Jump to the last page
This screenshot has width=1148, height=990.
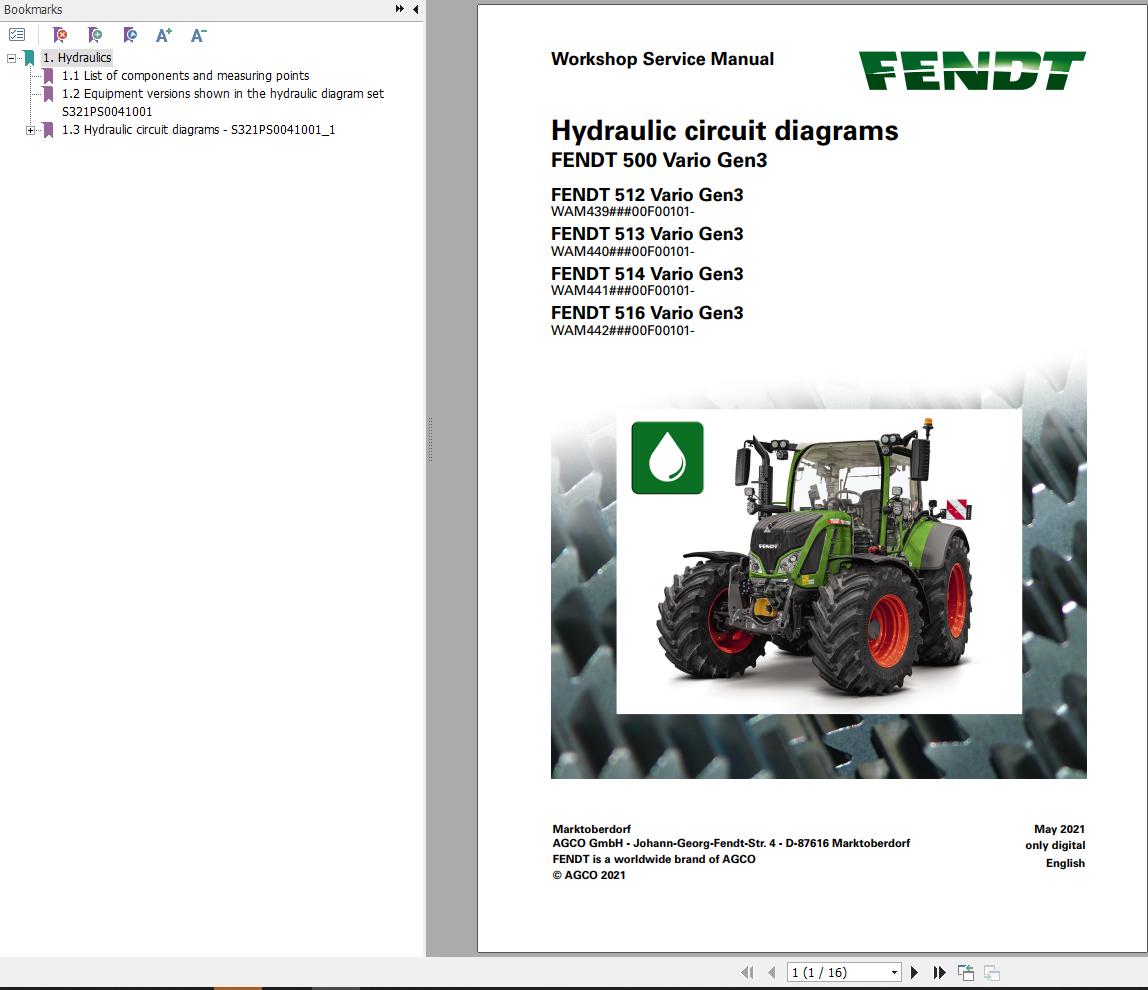point(939,972)
